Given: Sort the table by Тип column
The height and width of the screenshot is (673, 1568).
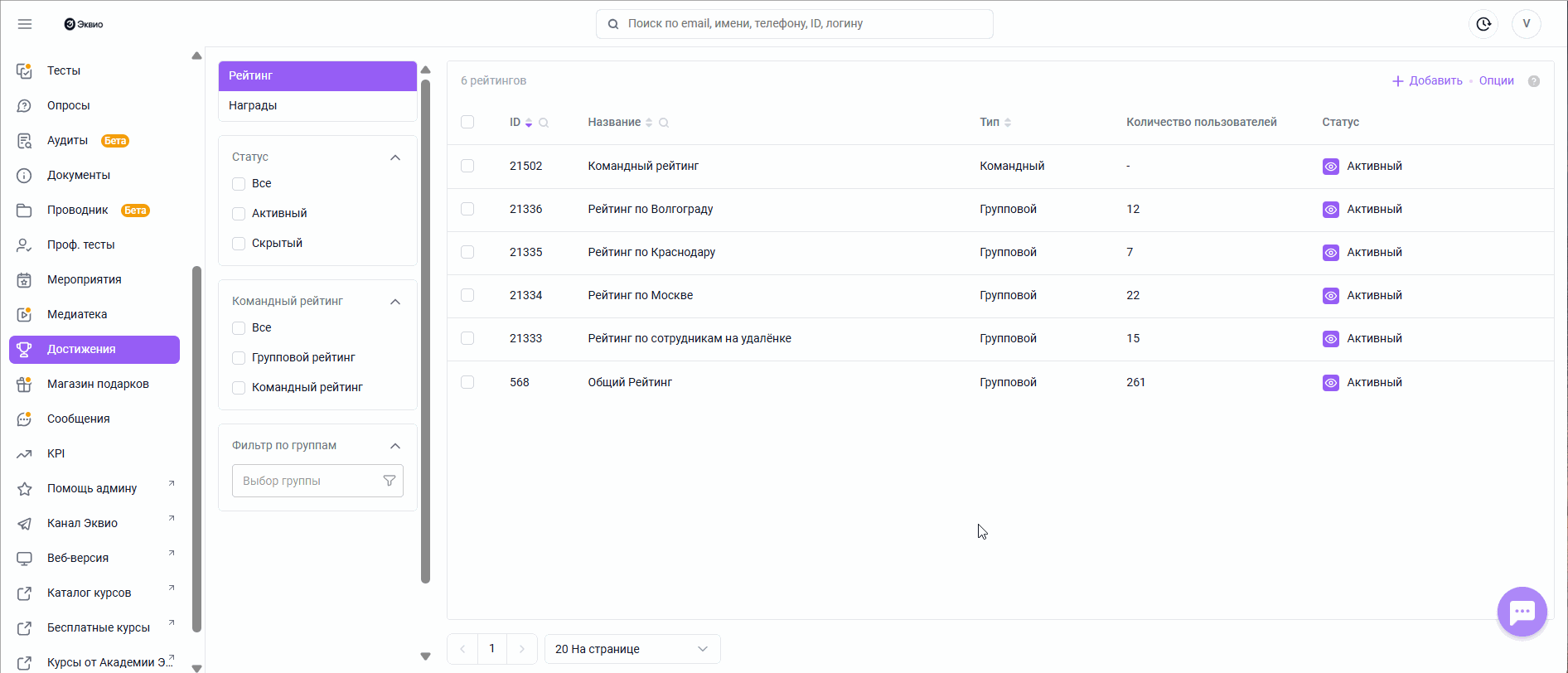Looking at the screenshot, I should [x=1008, y=123].
